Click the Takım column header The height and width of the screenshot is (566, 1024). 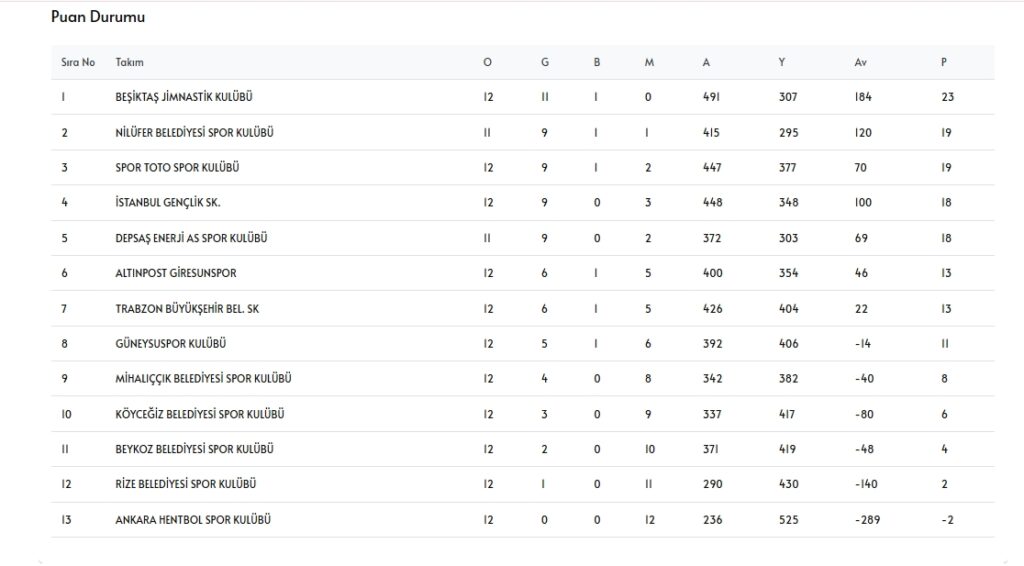[x=130, y=62]
